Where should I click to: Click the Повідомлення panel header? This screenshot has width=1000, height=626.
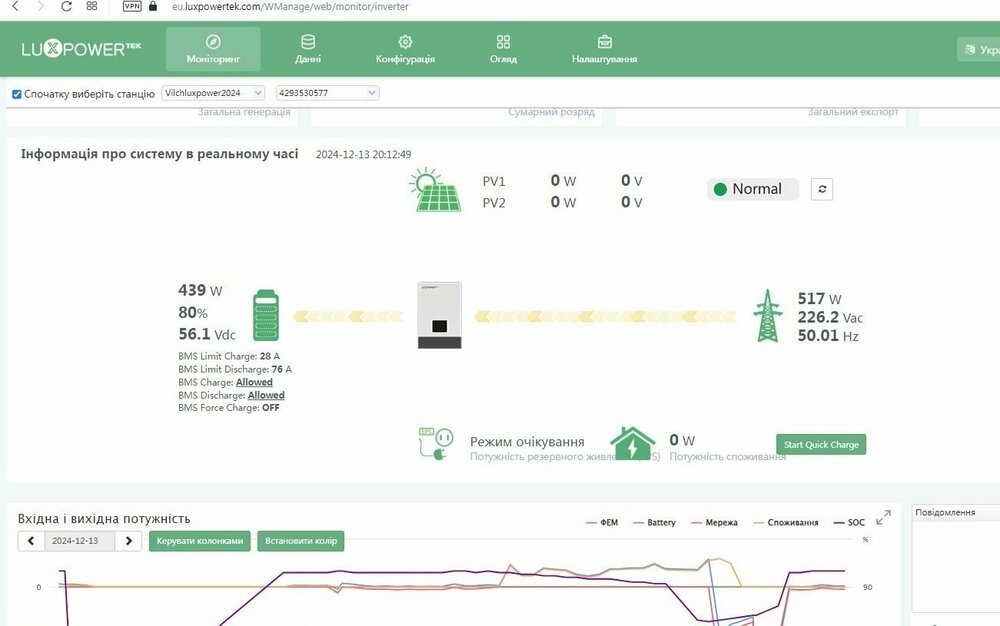(x=956, y=512)
